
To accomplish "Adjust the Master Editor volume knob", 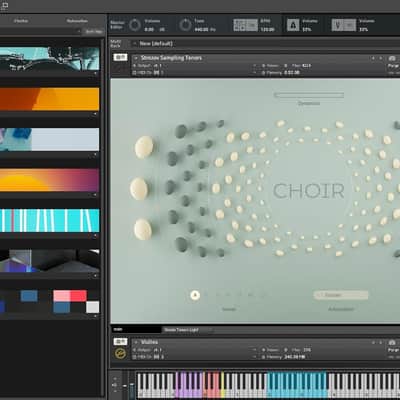I will [x=135, y=25].
